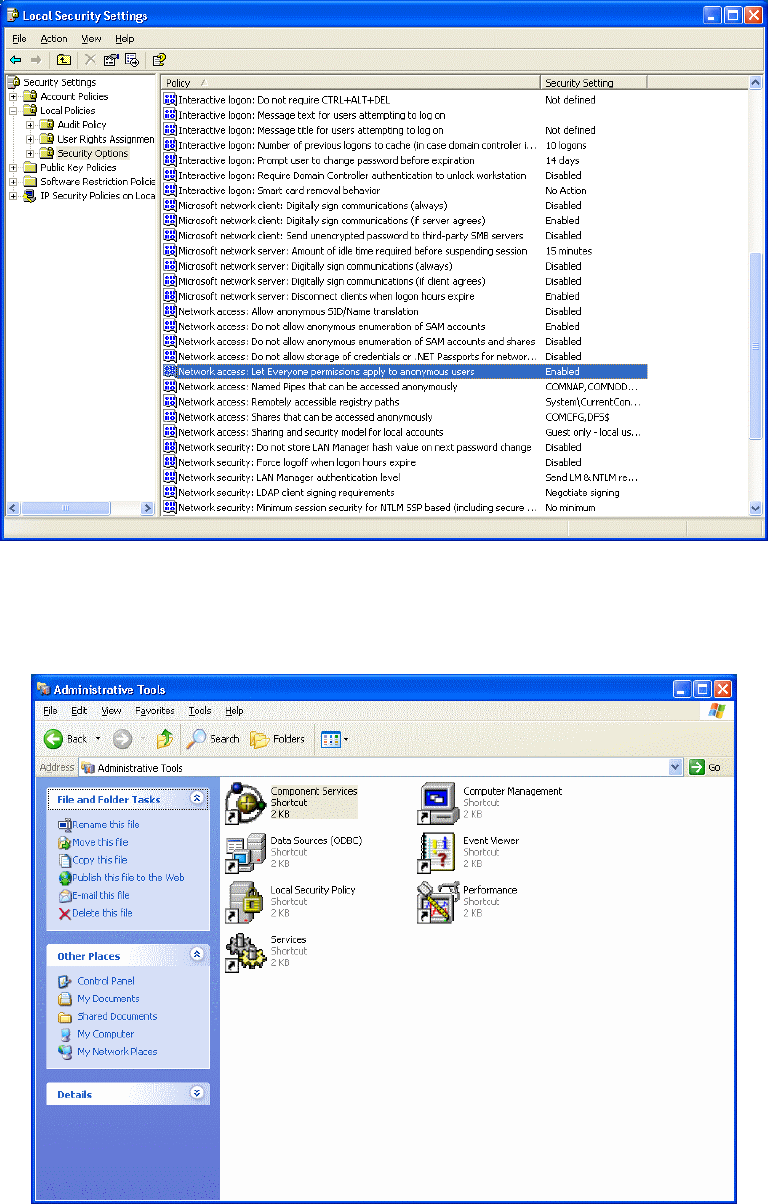Click the Public Key Policies folder icon
The image size is (768, 1204).
point(31,167)
